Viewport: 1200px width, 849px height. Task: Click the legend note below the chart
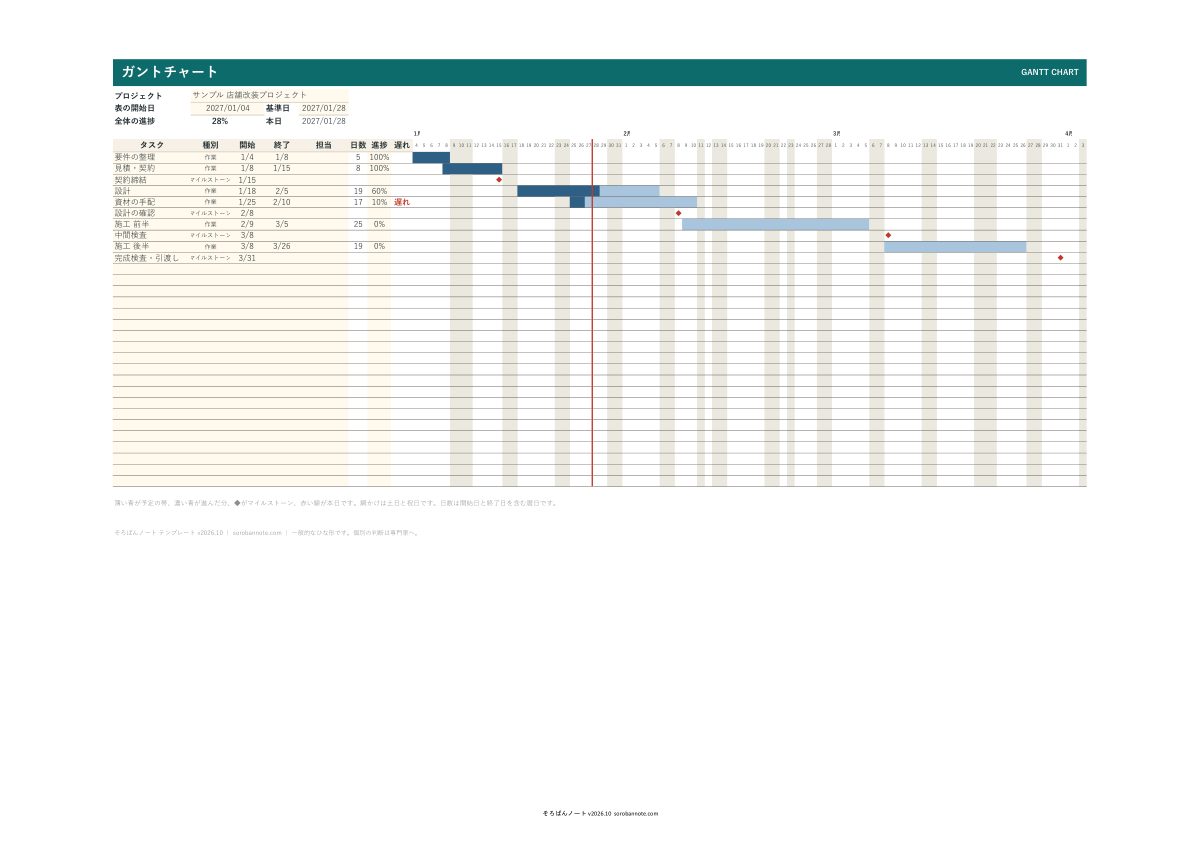point(336,503)
